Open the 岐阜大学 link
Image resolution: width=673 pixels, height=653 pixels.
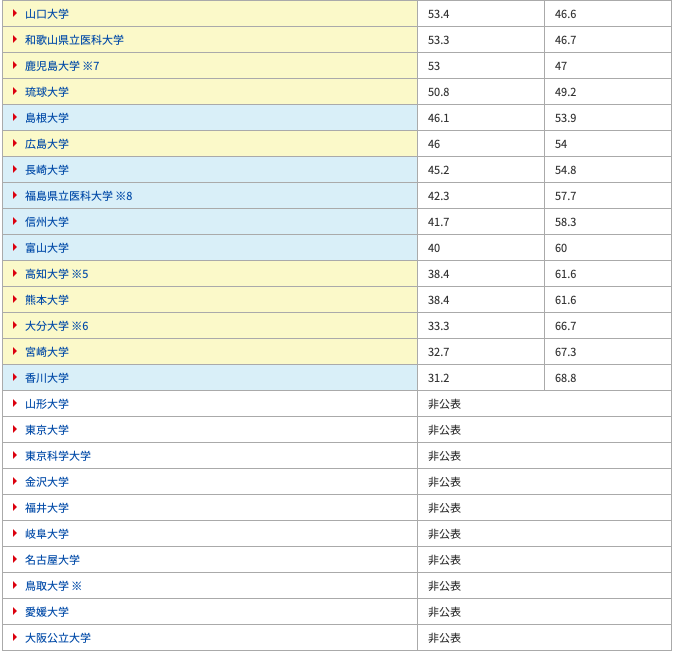[47, 534]
